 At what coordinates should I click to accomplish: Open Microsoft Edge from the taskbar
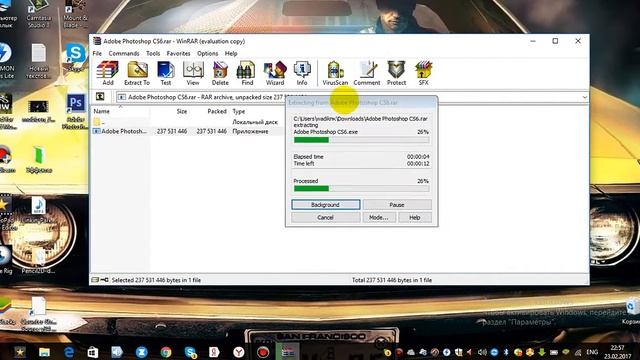click(69, 352)
